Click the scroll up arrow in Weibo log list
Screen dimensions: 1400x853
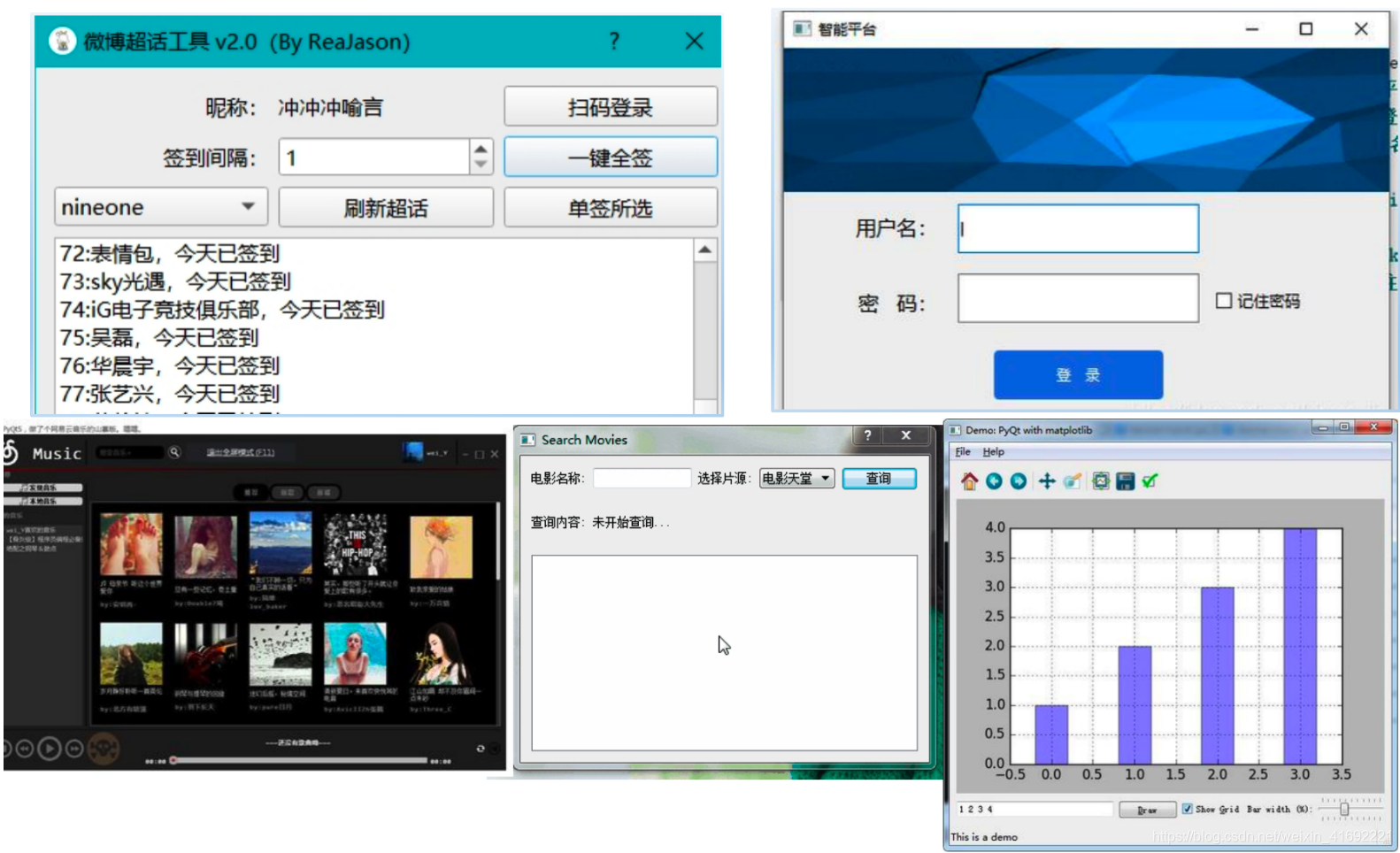click(704, 250)
